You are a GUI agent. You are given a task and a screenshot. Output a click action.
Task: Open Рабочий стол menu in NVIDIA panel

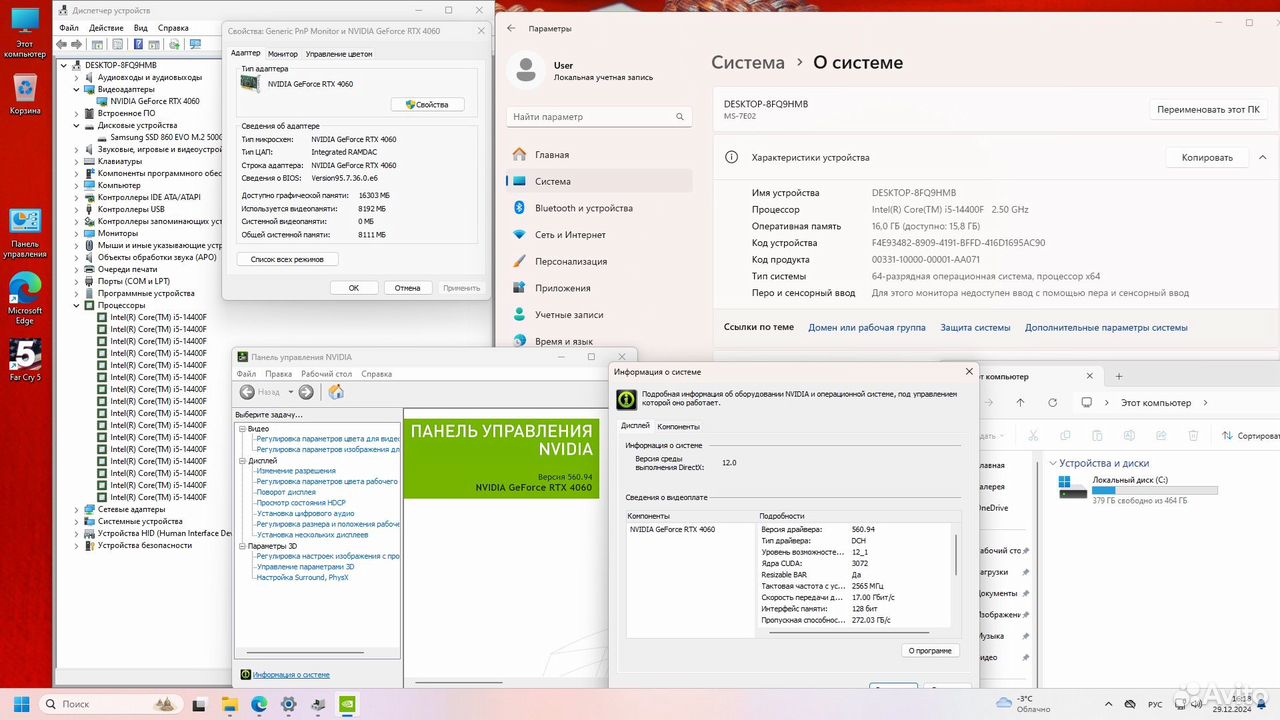coord(326,374)
